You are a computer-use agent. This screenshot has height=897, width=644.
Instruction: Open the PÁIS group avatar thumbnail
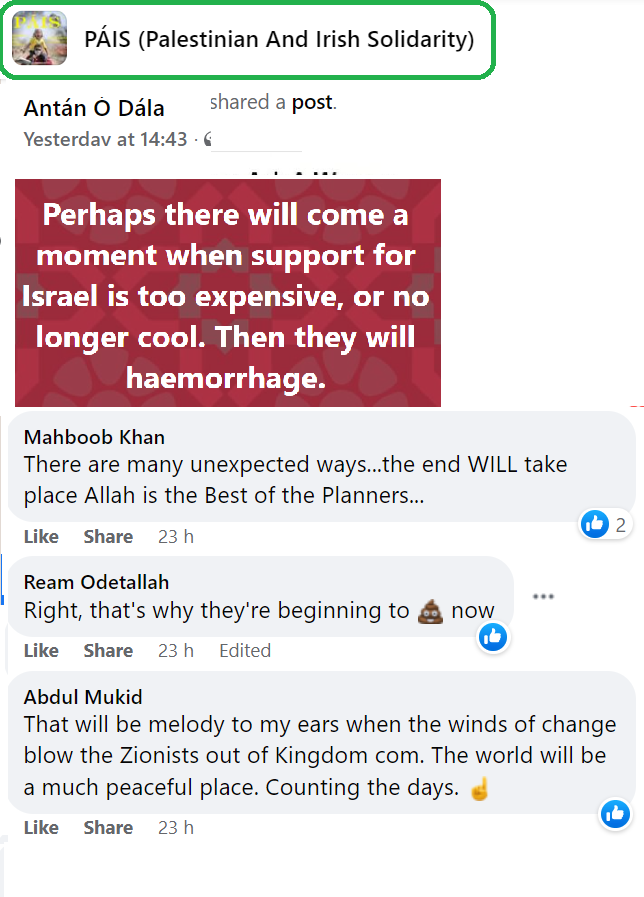coord(40,40)
